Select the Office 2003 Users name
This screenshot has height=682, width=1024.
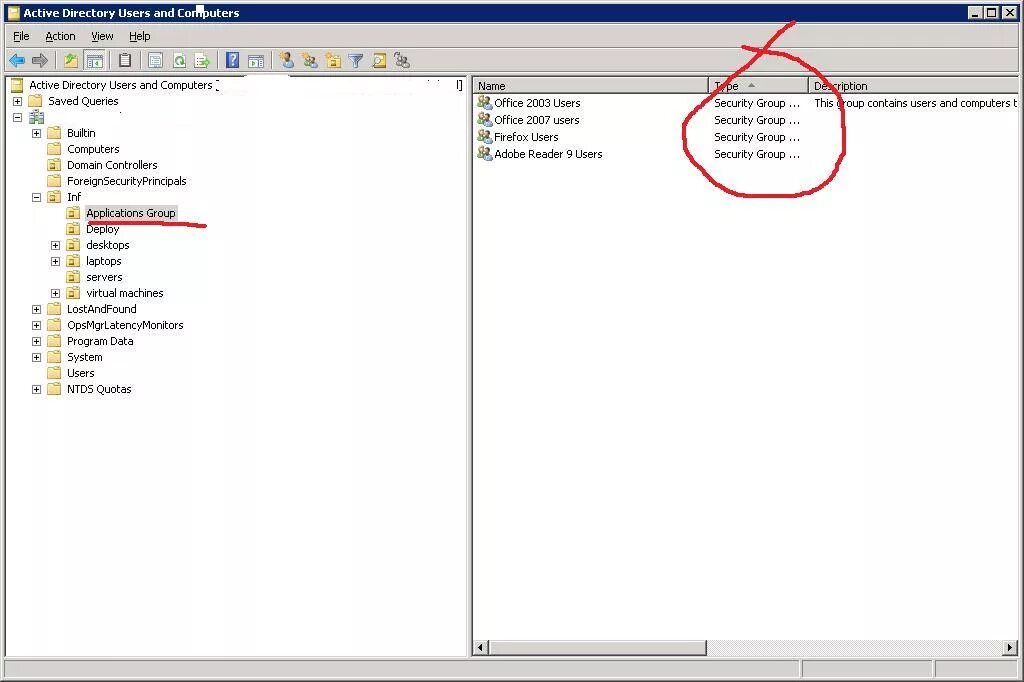pos(537,103)
